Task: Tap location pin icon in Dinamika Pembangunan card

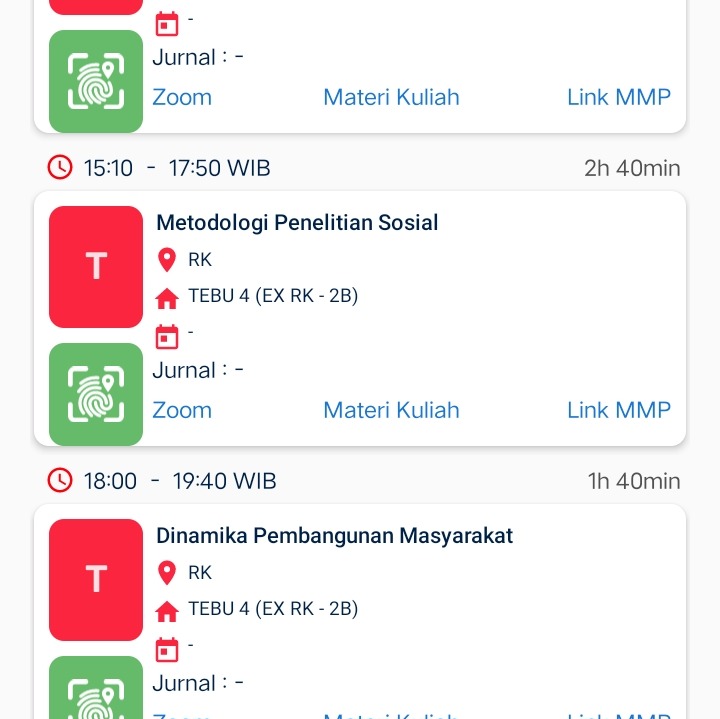Action: [x=167, y=574]
